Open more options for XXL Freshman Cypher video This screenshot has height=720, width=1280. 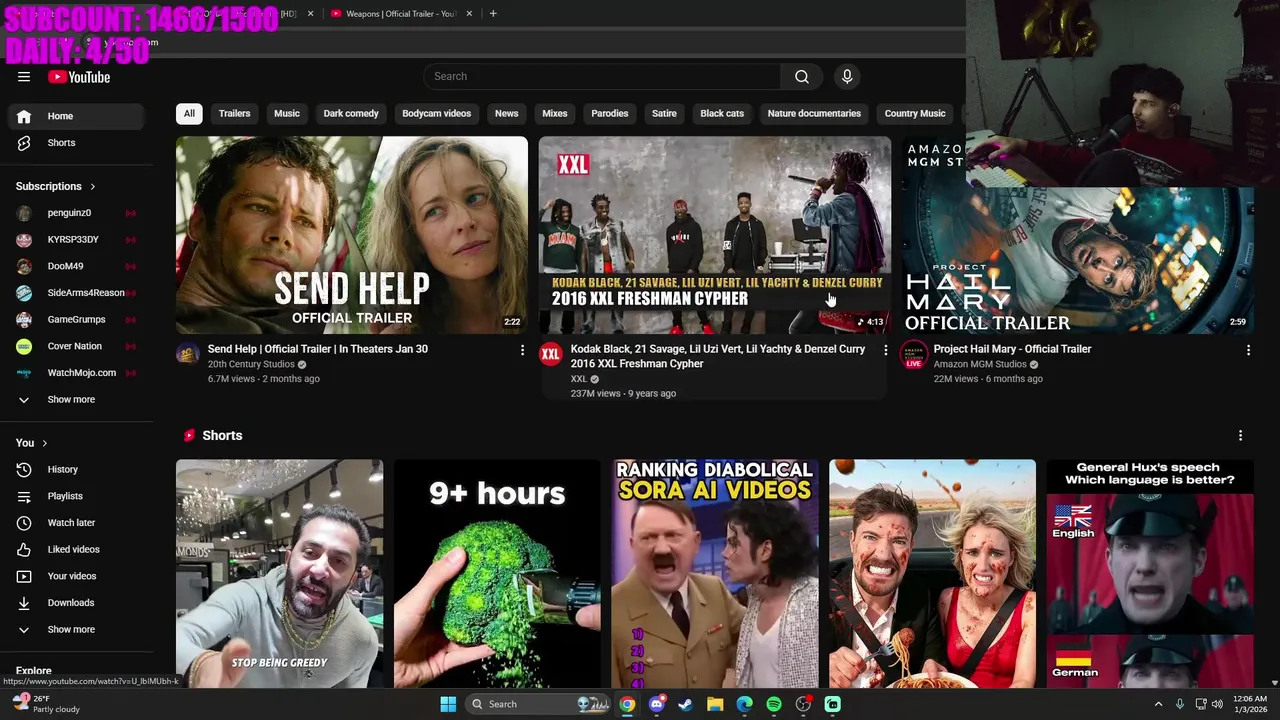point(885,350)
